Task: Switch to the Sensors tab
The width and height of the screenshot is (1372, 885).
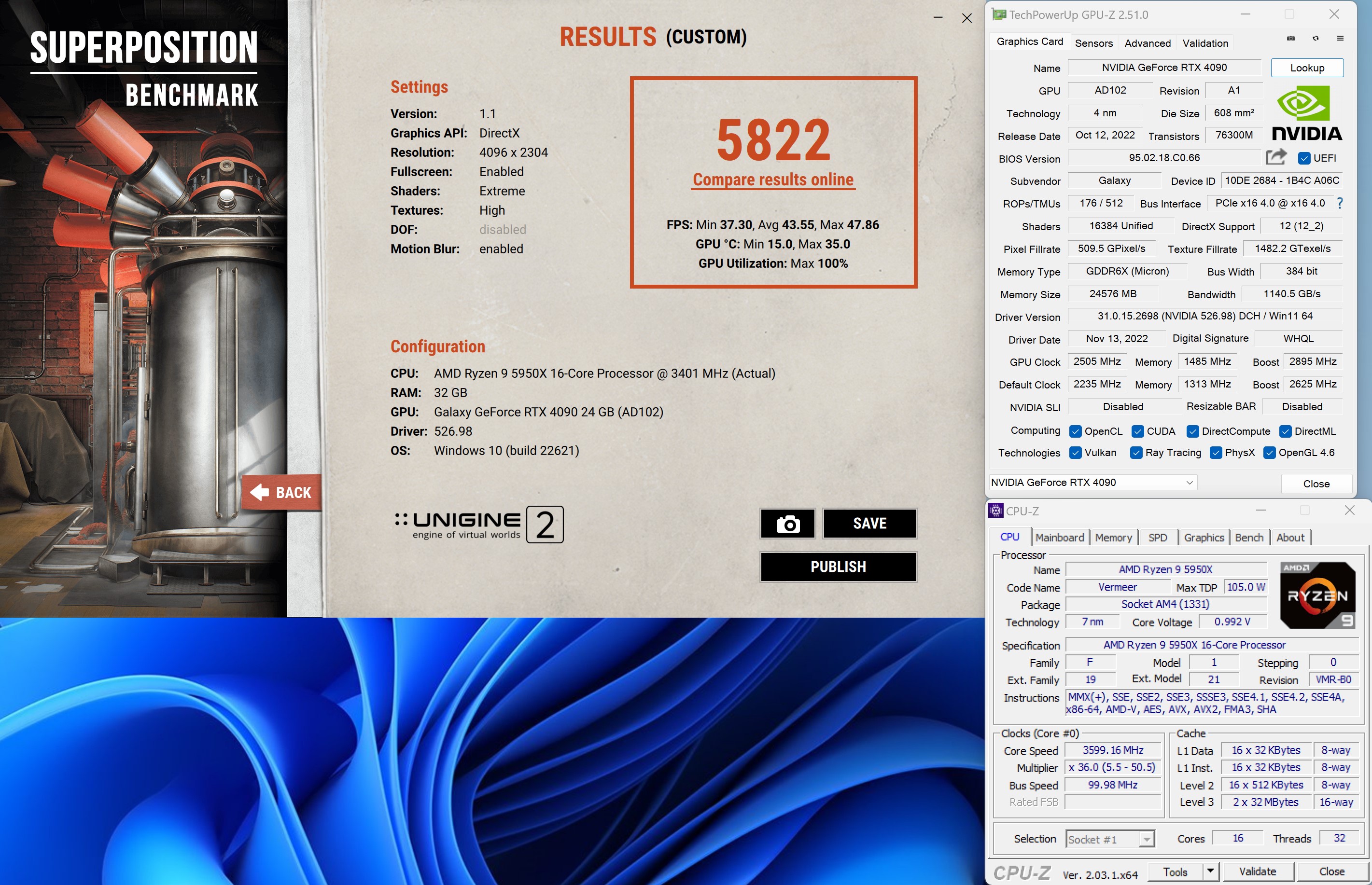Action: pos(1093,43)
